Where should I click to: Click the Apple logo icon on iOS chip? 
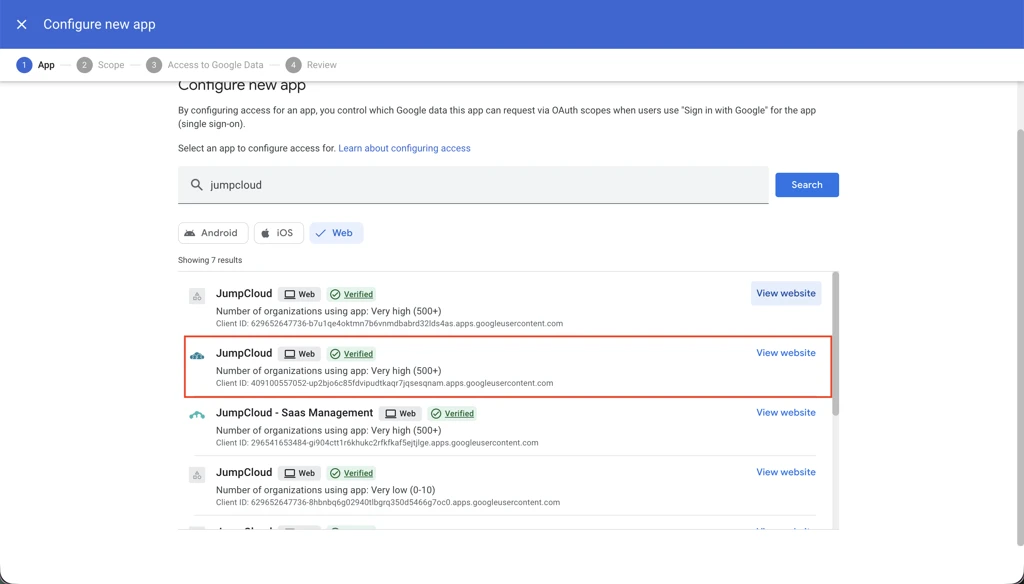[x=265, y=233]
